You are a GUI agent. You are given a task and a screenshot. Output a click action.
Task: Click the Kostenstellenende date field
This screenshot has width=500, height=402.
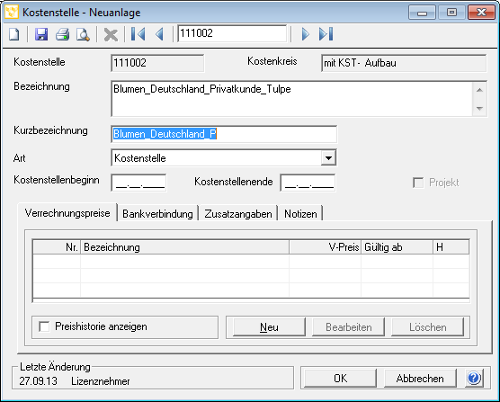coord(308,183)
